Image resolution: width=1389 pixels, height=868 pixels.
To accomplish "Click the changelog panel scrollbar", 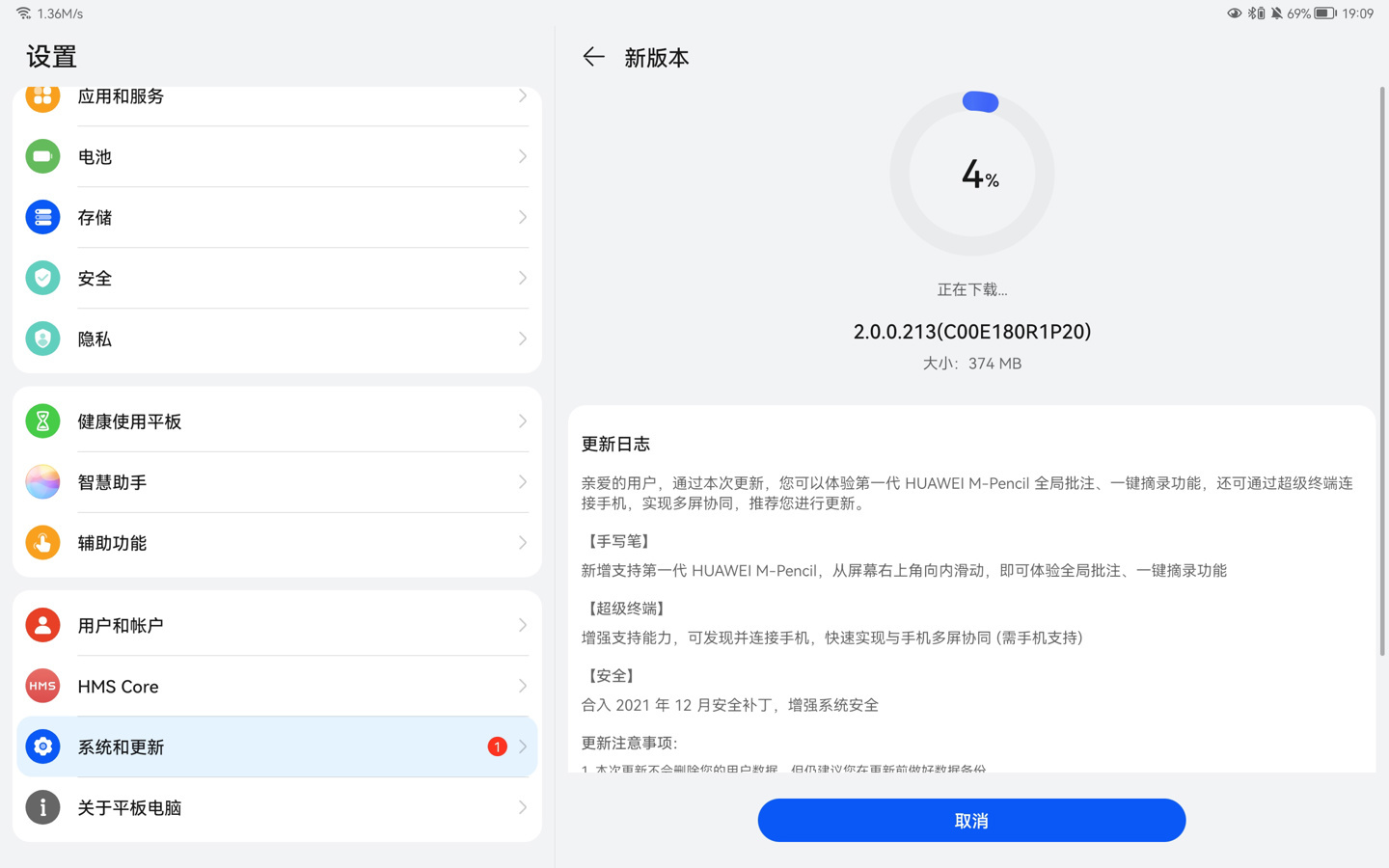I will [x=1382, y=371].
